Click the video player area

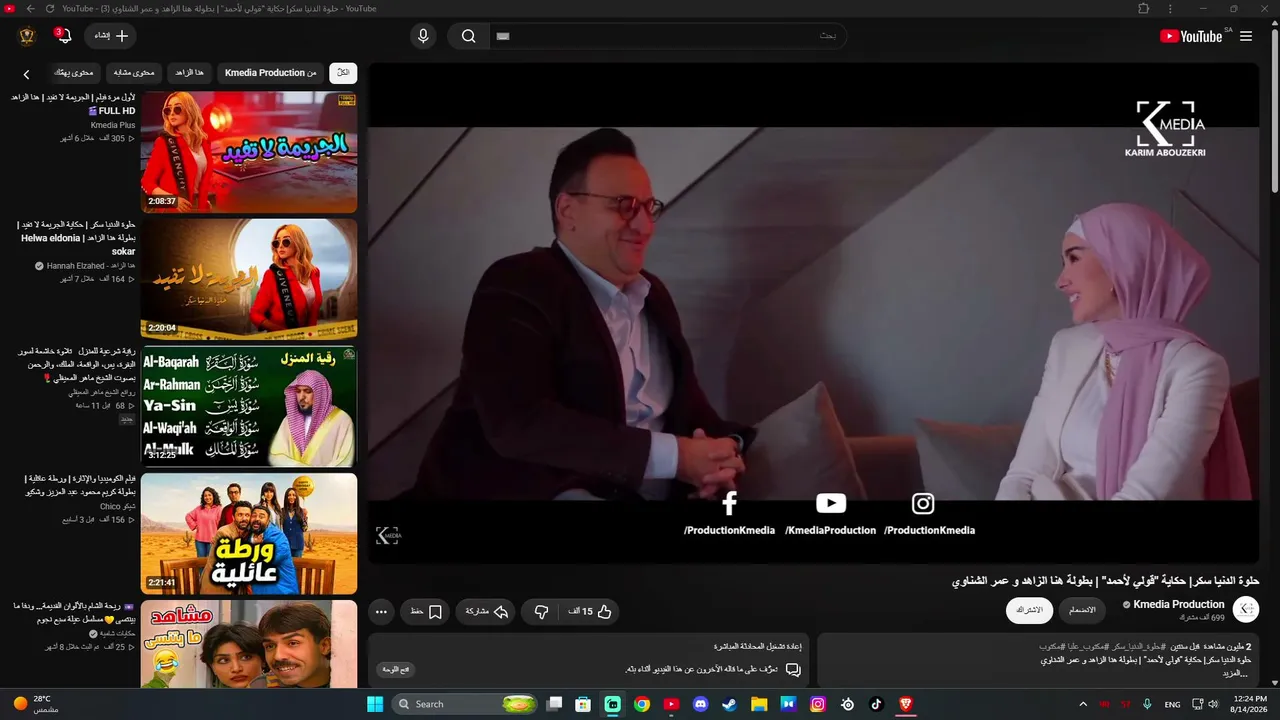[x=813, y=313]
